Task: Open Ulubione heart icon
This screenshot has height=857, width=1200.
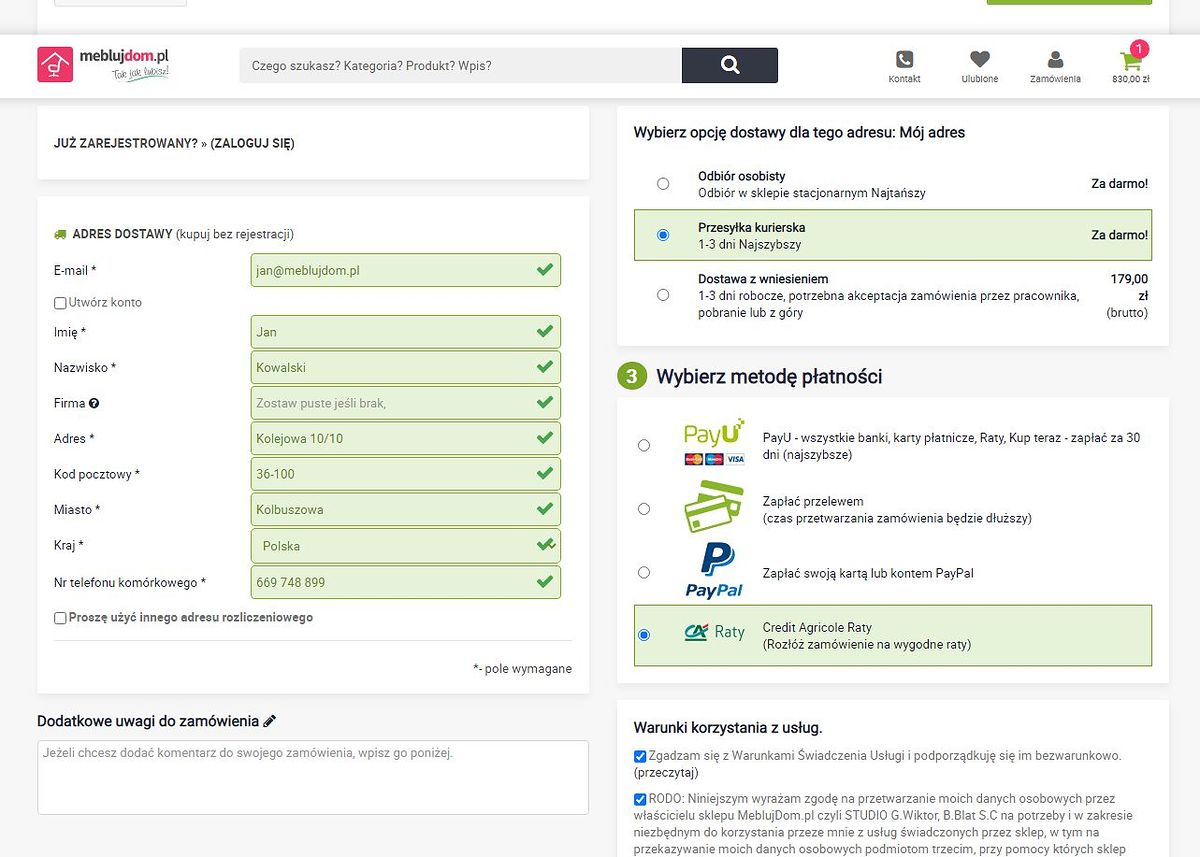Action: coord(980,60)
